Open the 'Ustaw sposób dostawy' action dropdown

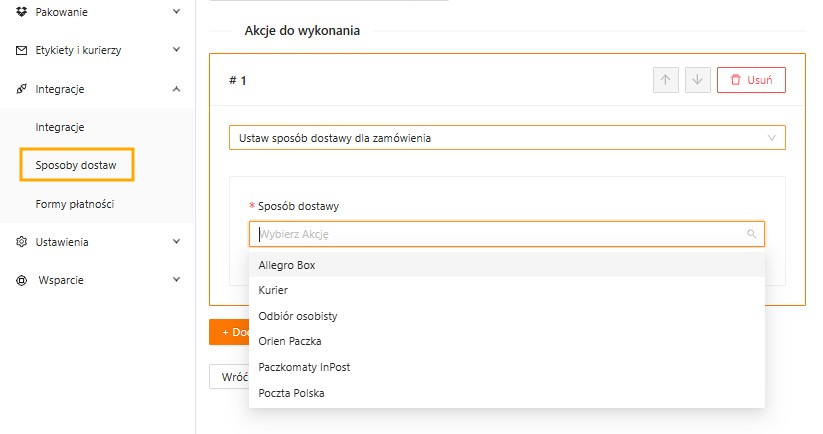(x=506, y=137)
